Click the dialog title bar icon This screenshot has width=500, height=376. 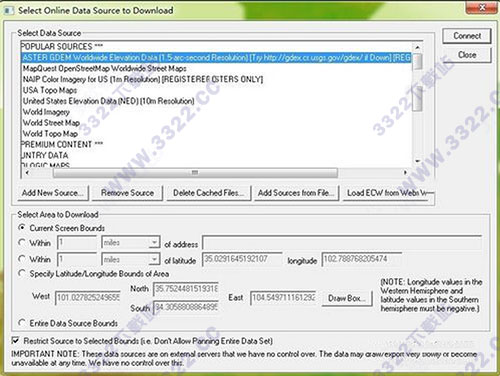pyautogui.click(x=9, y=10)
